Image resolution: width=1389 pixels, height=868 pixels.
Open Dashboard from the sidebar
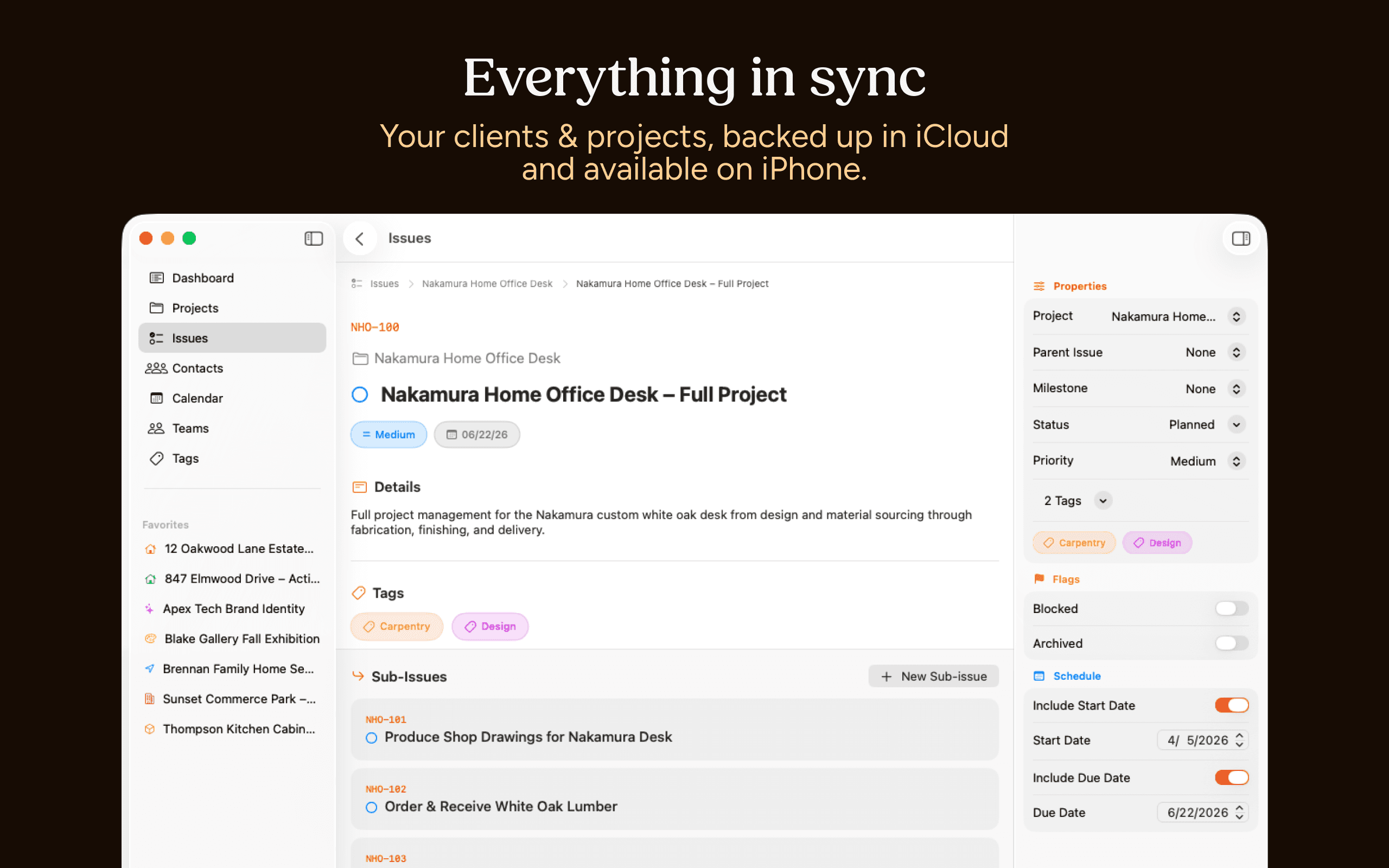pos(202,278)
